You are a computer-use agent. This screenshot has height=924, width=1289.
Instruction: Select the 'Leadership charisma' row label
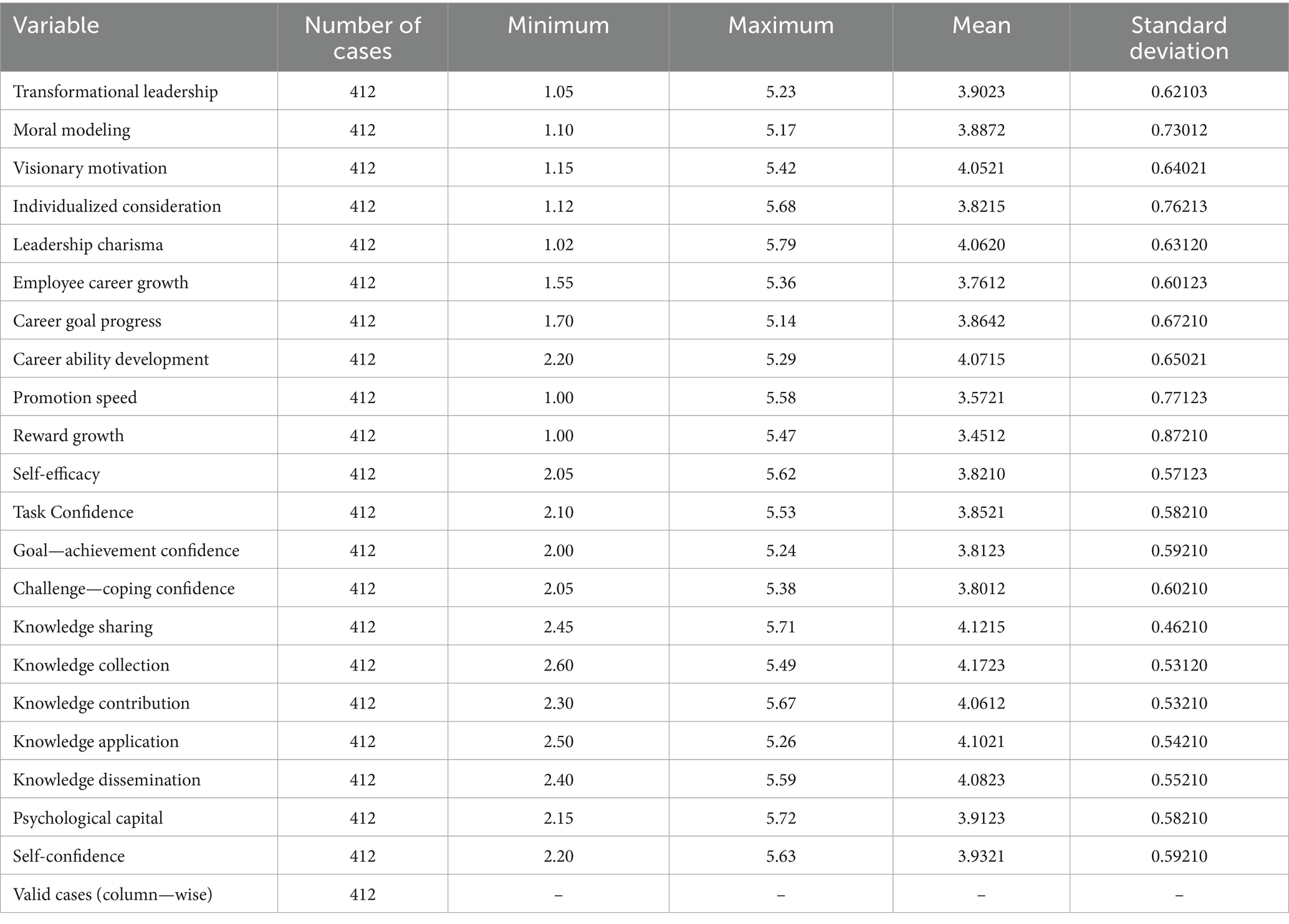coord(88,244)
